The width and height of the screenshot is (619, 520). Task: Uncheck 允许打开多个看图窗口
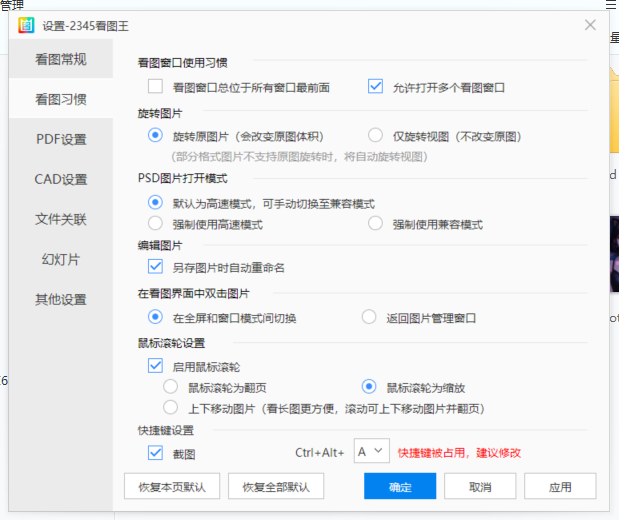pos(376,87)
